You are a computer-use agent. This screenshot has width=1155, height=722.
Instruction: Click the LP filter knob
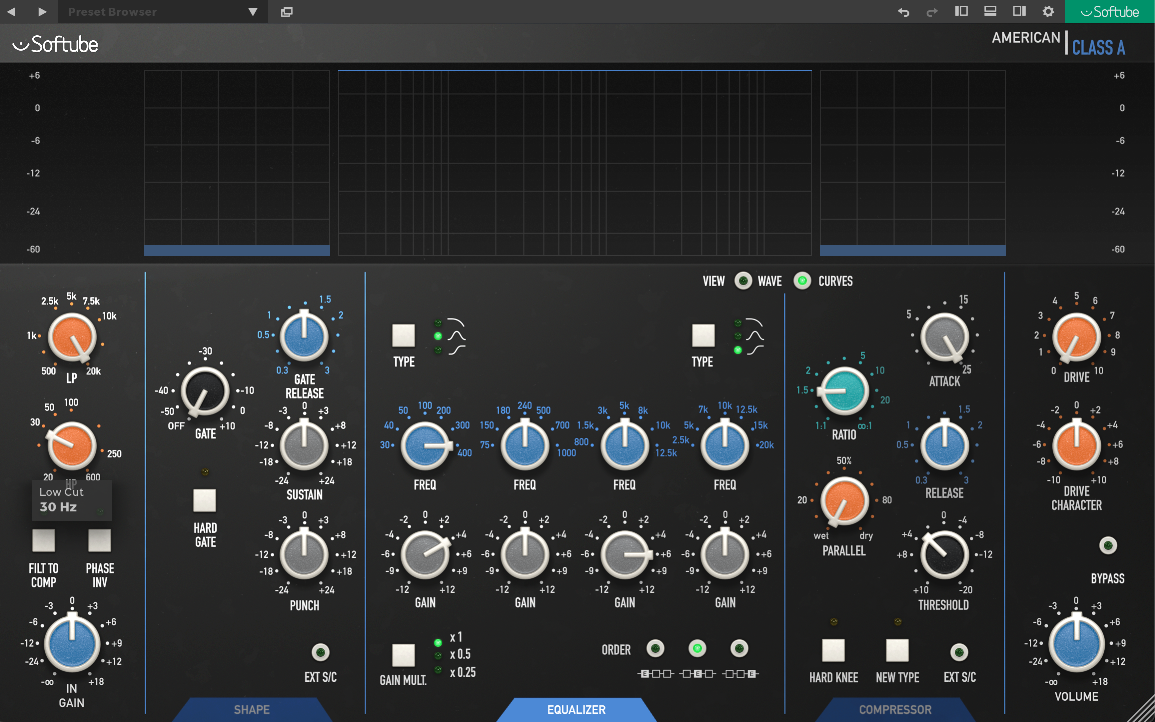[72, 337]
